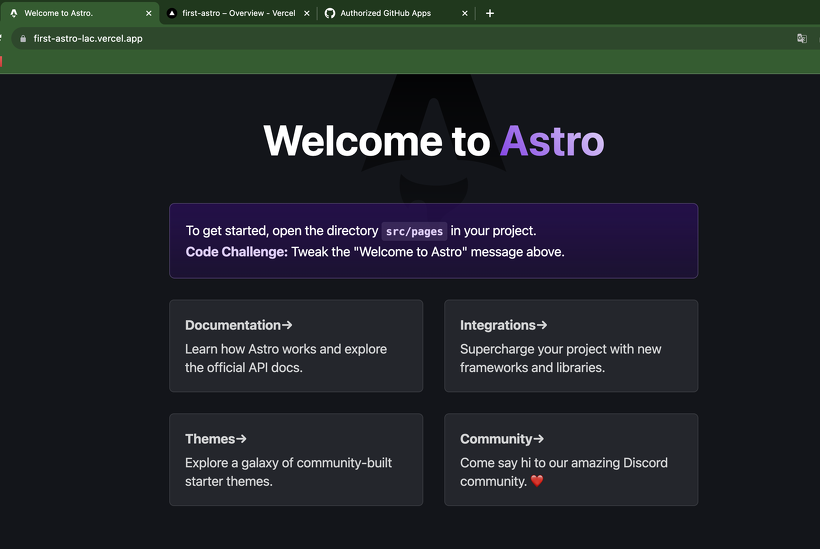The width and height of the screenshot is (820, 549).
Task: Click text 'Come say hi to our amazing Discord'
Action: pos(564,463)
